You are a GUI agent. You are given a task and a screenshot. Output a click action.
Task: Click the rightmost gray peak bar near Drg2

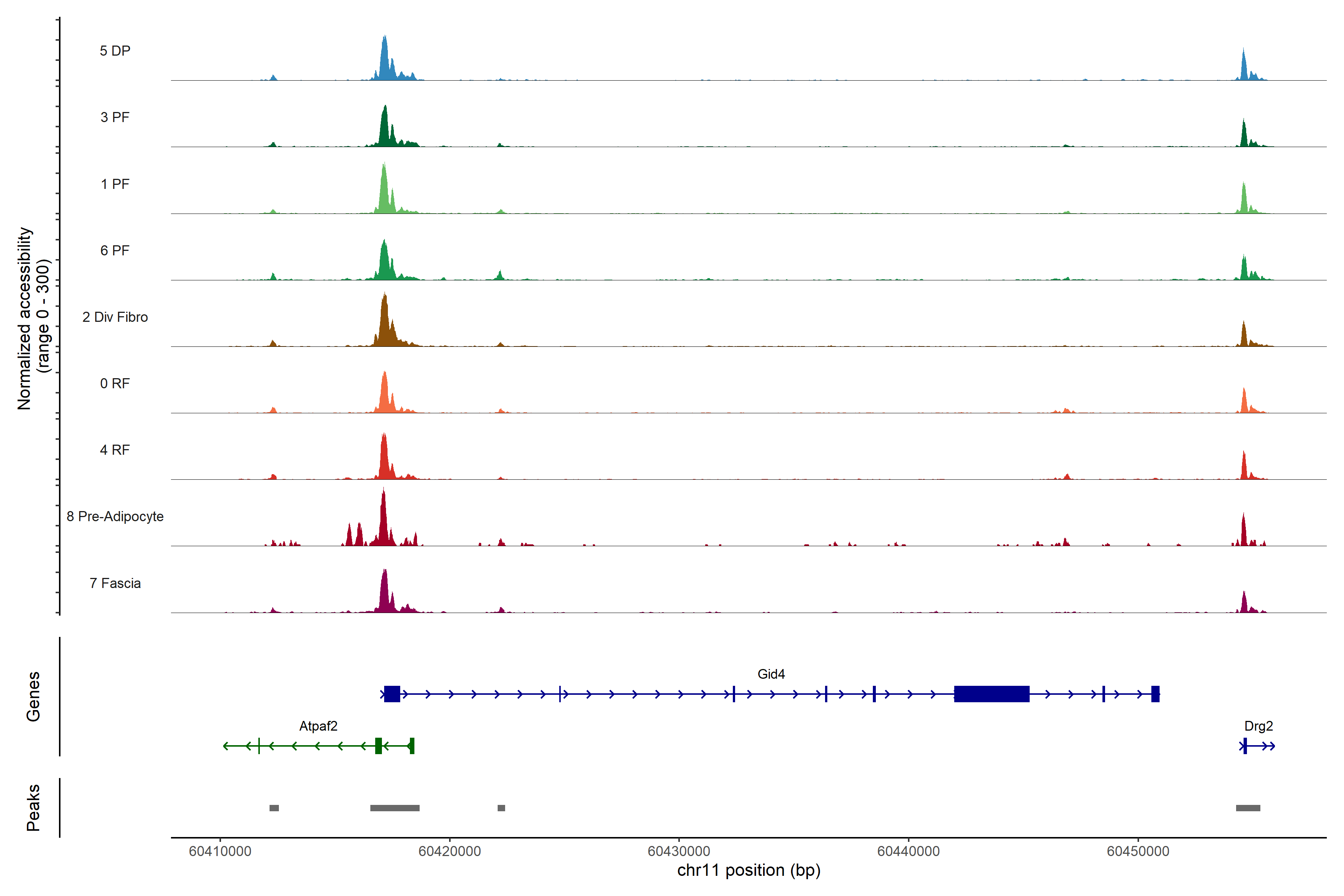(x=1248, y=808)
